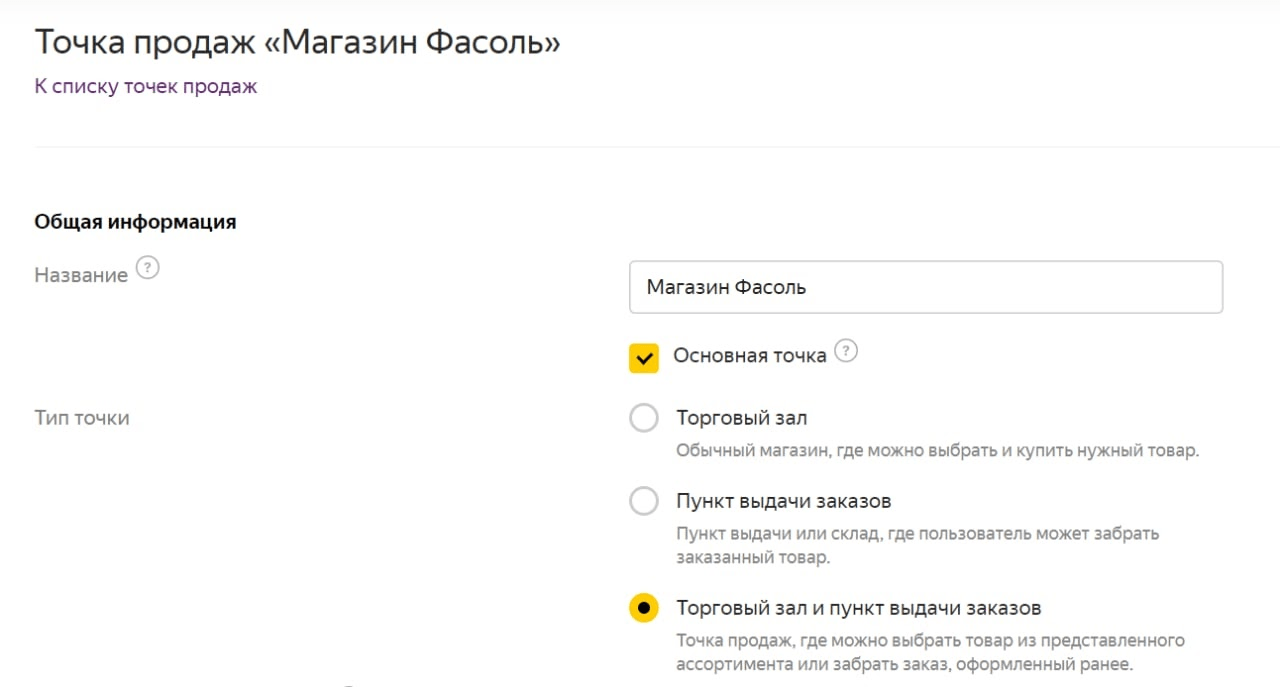Click the Общая информация section heading
This screenshot has height=687, width=1280.
[x=136, y=222]
